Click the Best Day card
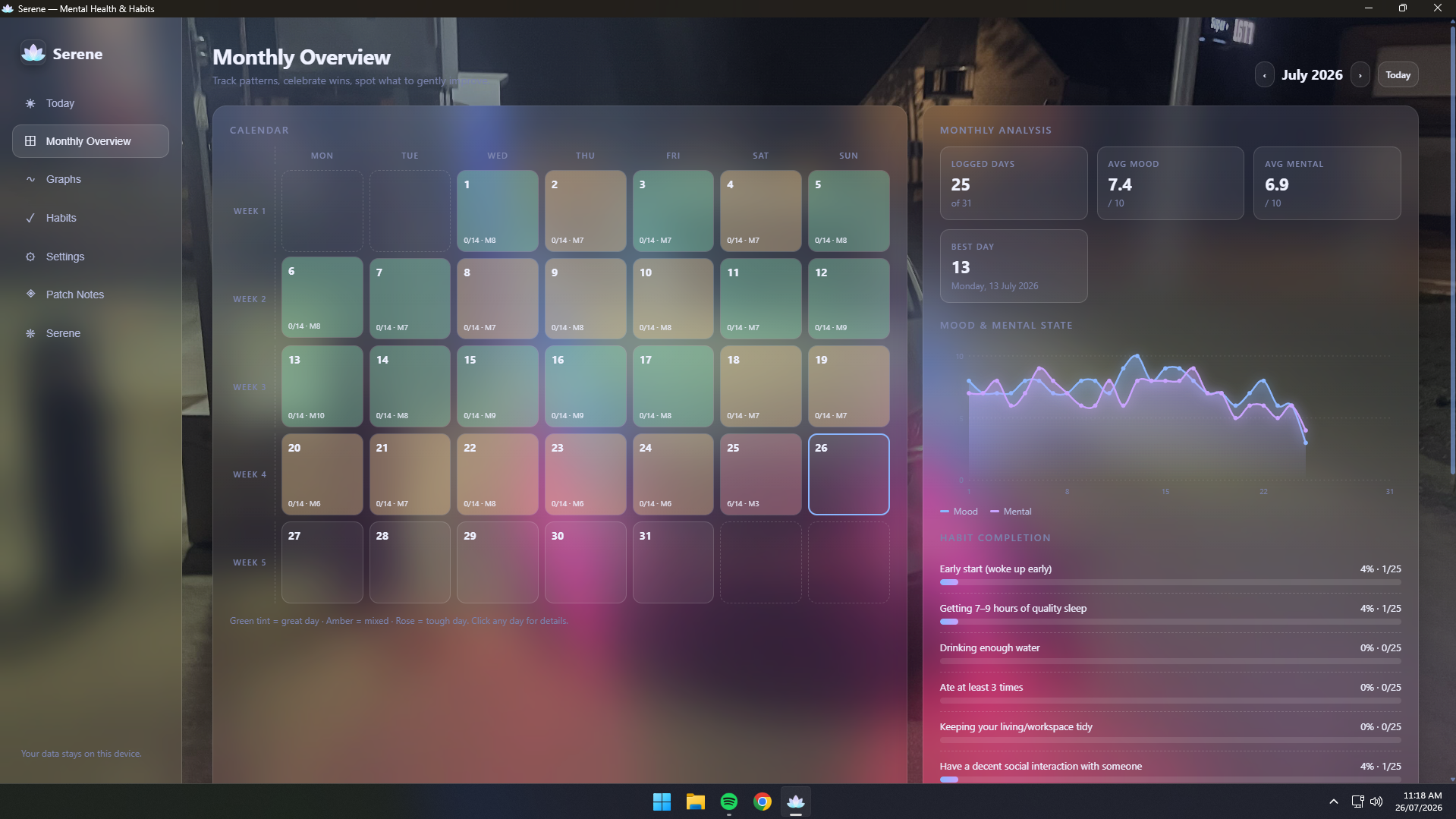Screen dimensions: 1456x819 click(x=1014, y=266)
